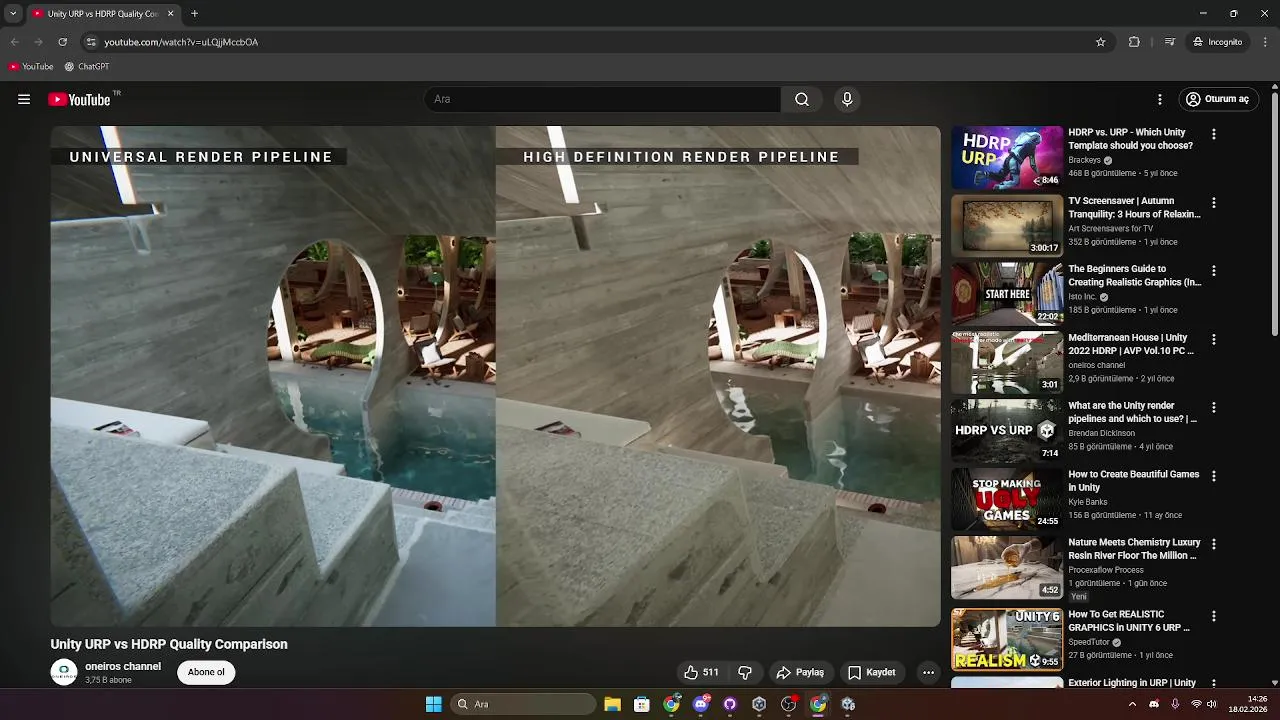Click the search magnifier button
1280x720 pixels.
pos(802,99)
